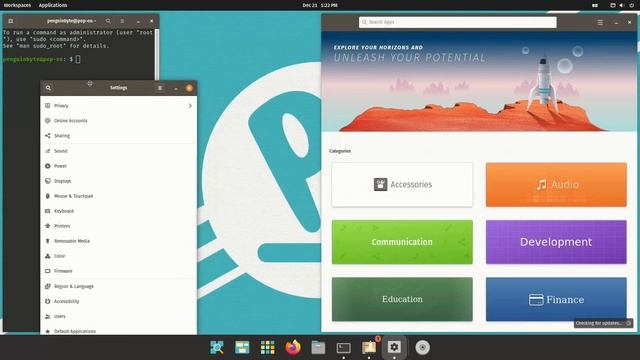The image size is (640, 360).
Task: Click the Terminal command prompt line
Action: pos(42,59)
